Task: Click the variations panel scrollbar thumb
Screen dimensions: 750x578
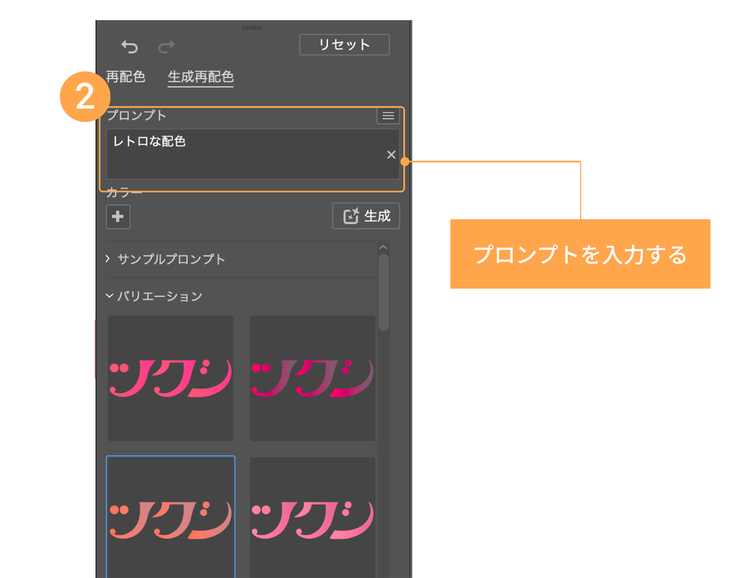Action: click(384, 292)
